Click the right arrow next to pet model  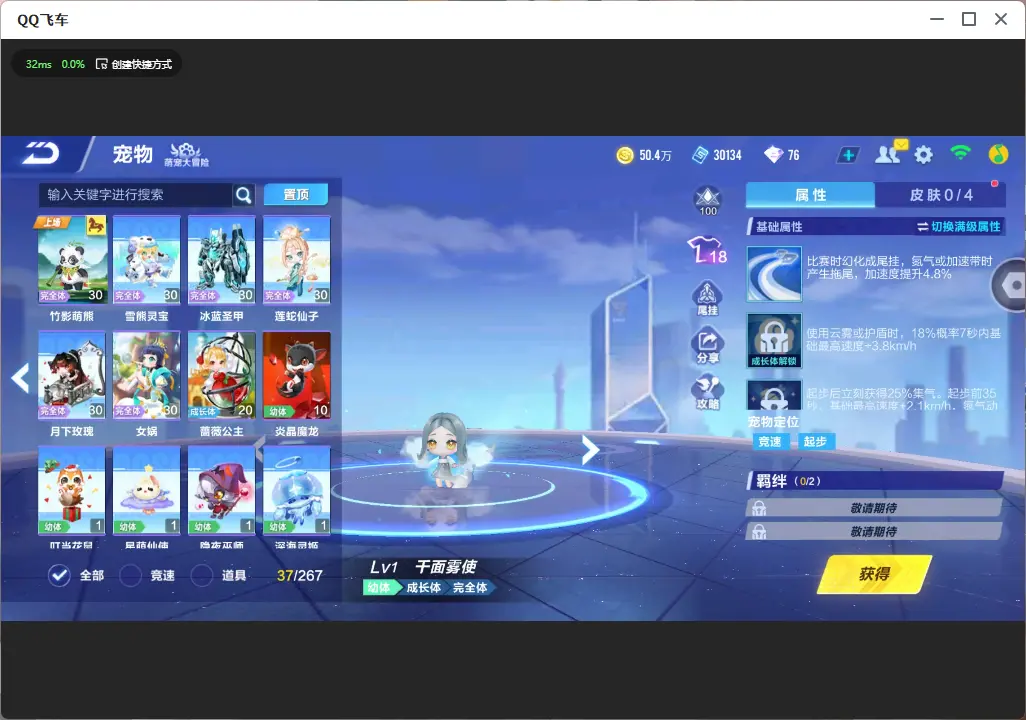click(590, 450)
